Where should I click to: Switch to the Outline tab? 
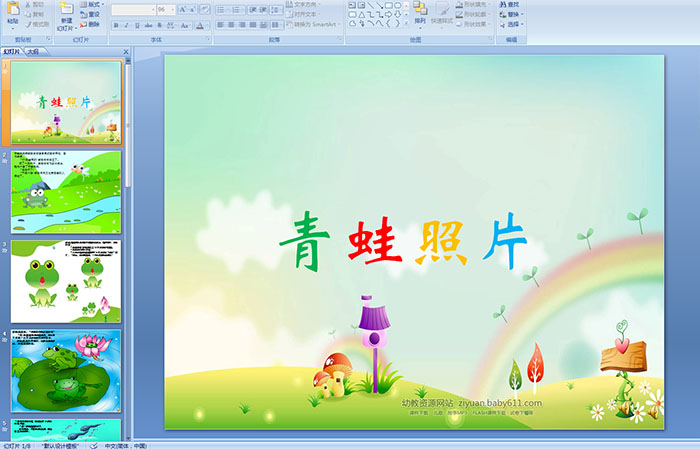click(34, 50)
